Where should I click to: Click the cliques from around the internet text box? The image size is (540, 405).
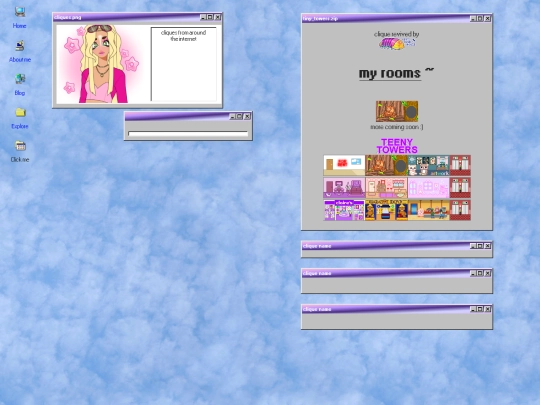point(184,64)
